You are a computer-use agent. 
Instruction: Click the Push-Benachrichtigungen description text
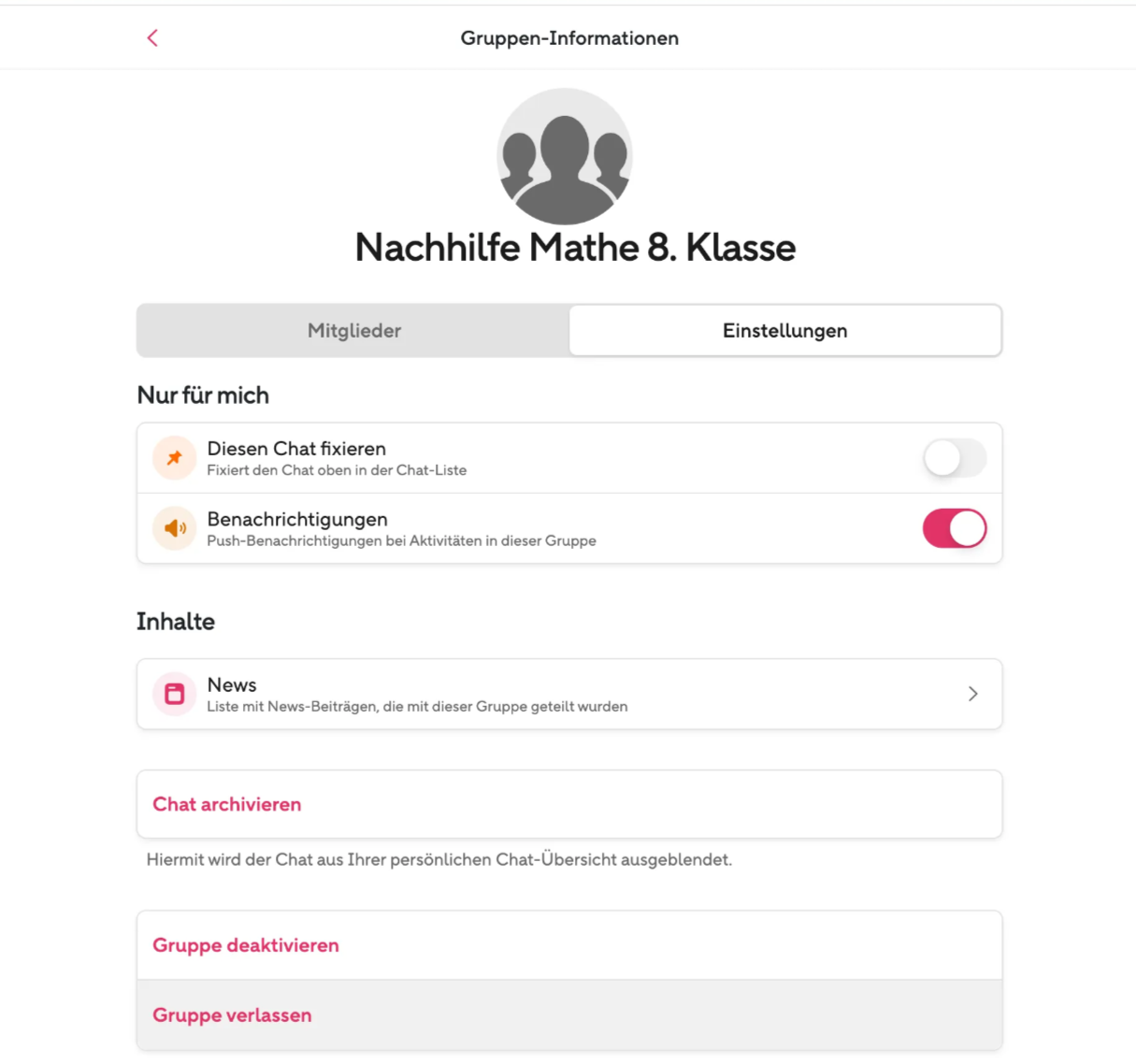click(x=401, y=541)
